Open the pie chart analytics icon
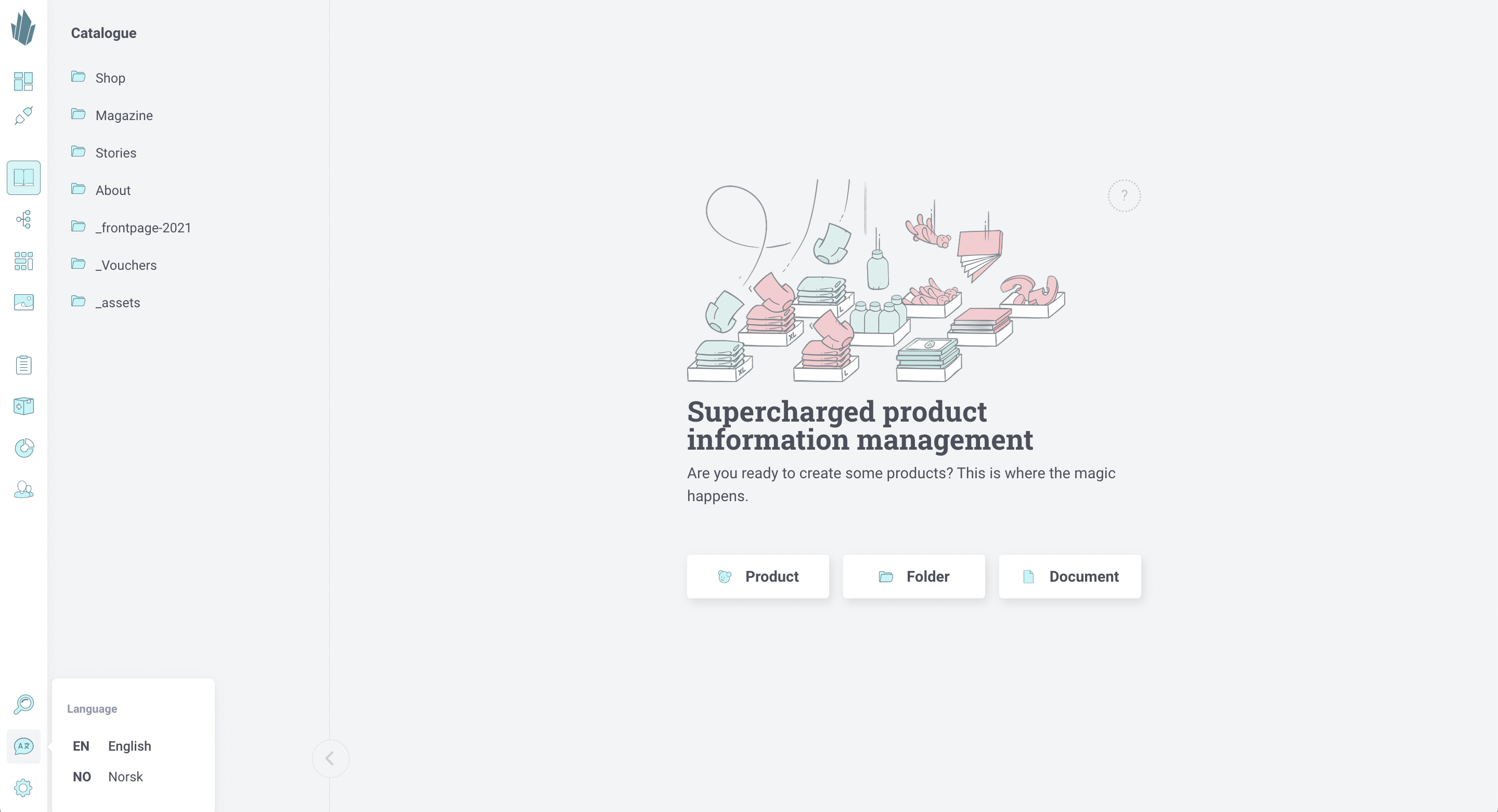This screenshot has width=1498, height=812. [x=23, y=448]
